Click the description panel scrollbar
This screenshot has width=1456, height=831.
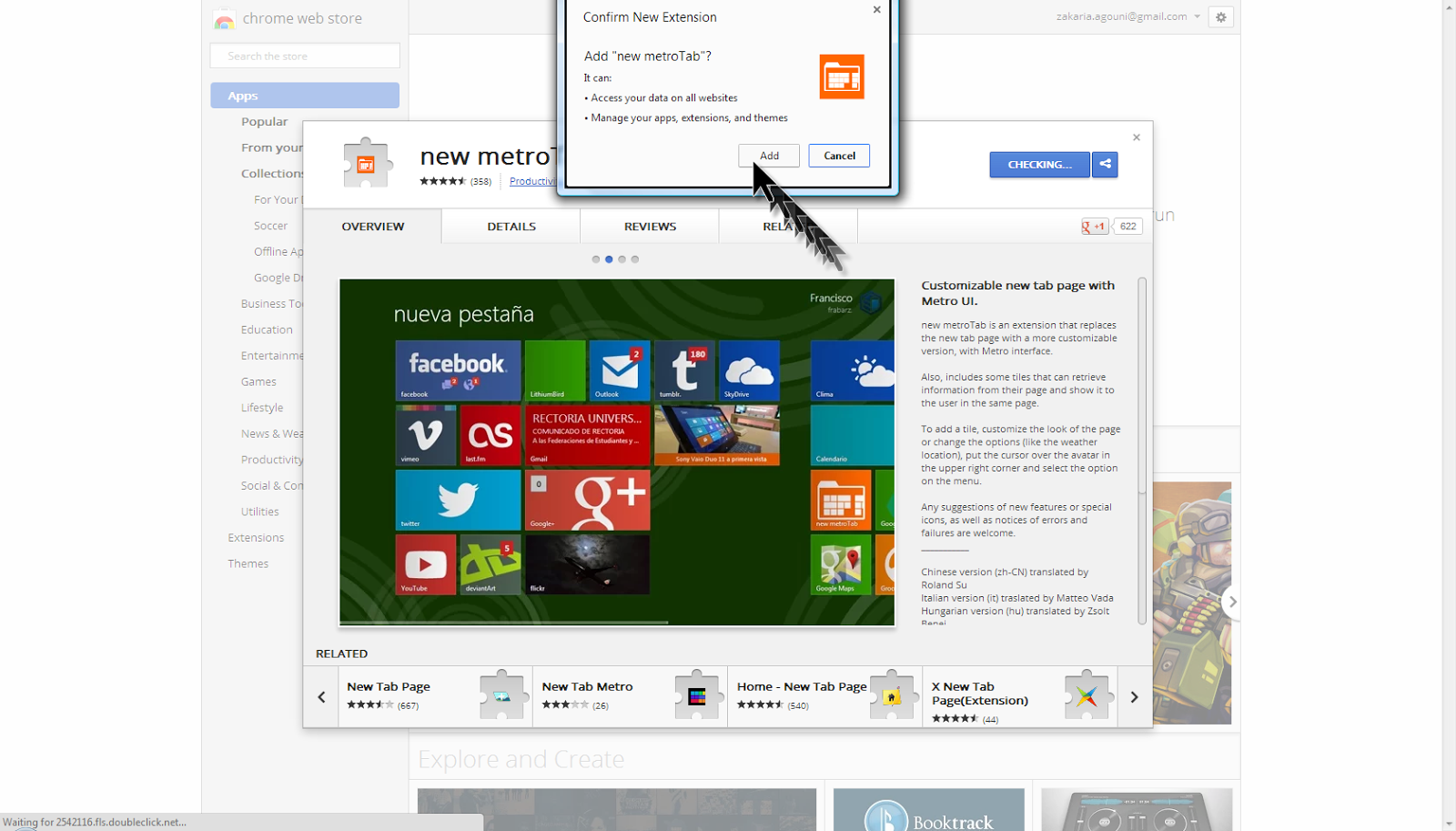(1142, 387)
